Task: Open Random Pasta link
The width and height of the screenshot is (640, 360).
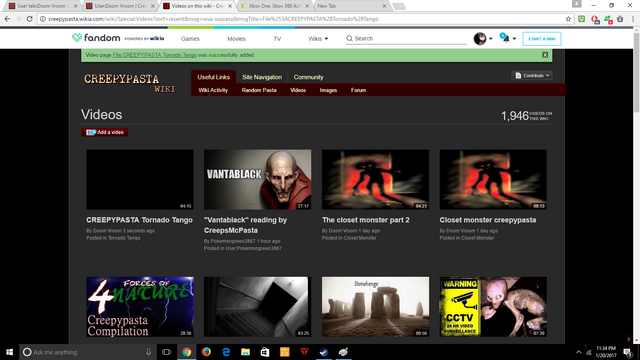Action: point(259,90)
